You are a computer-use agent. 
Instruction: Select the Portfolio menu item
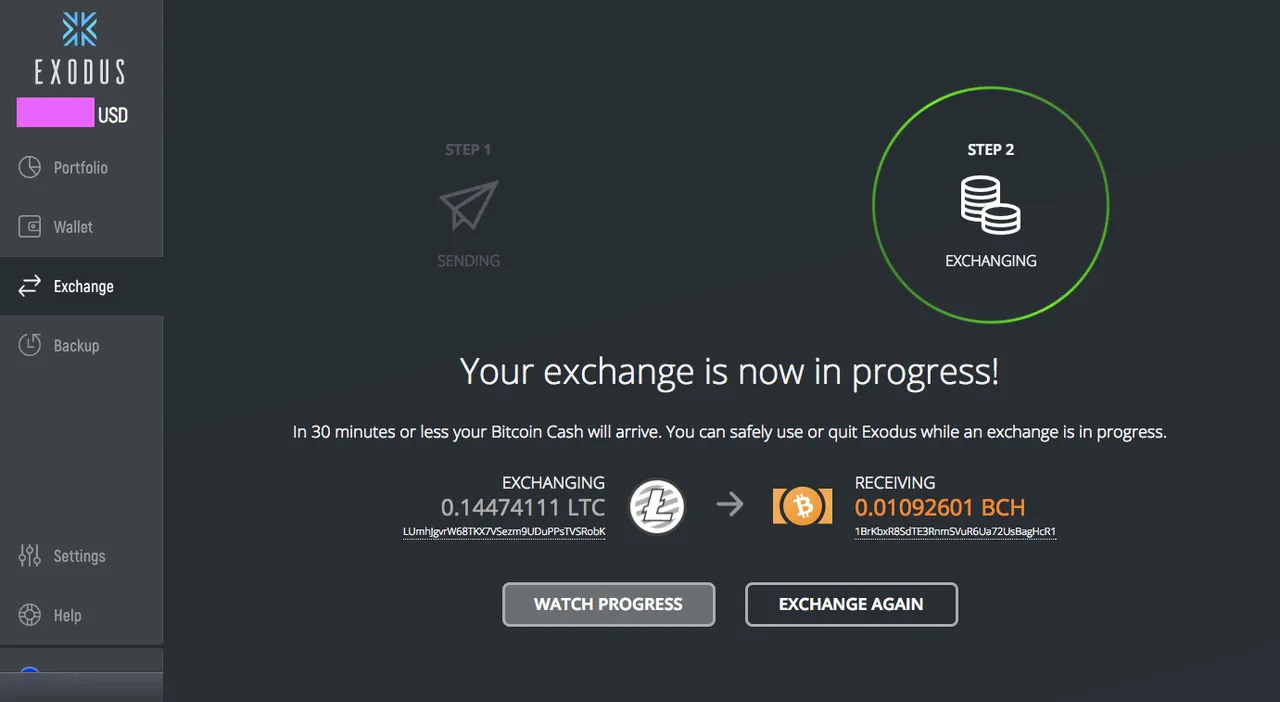coord(81,168)
